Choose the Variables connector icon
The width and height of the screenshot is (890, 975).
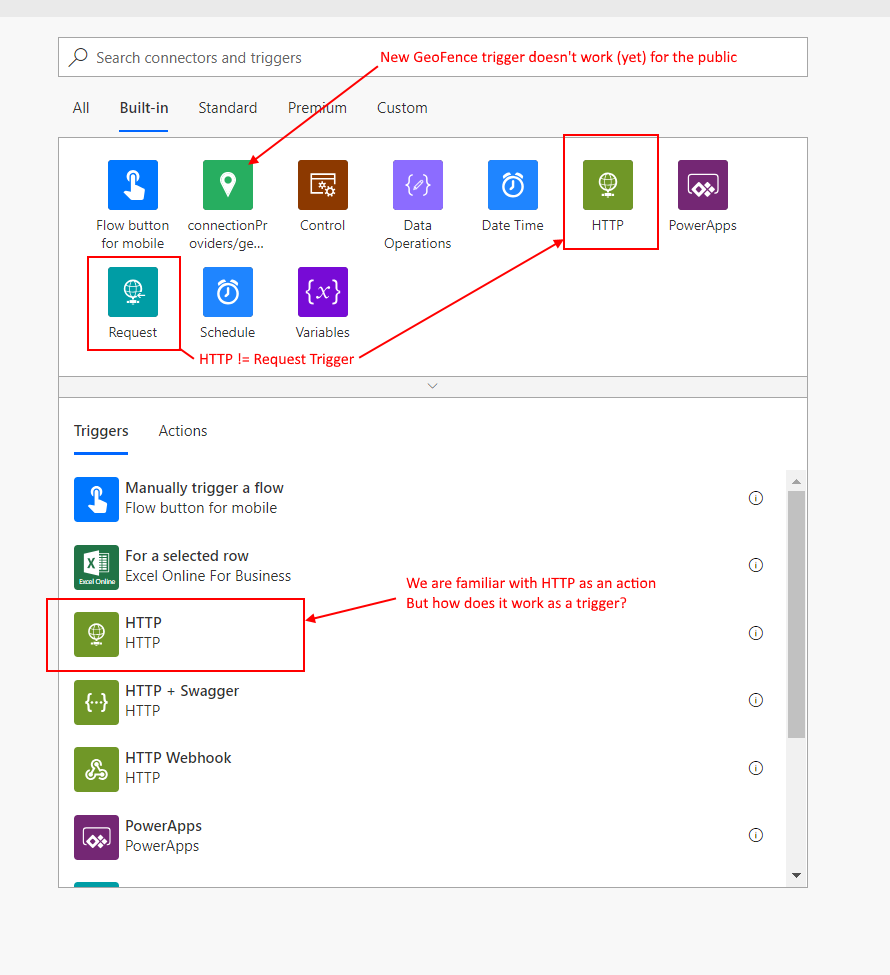(323, 292)
